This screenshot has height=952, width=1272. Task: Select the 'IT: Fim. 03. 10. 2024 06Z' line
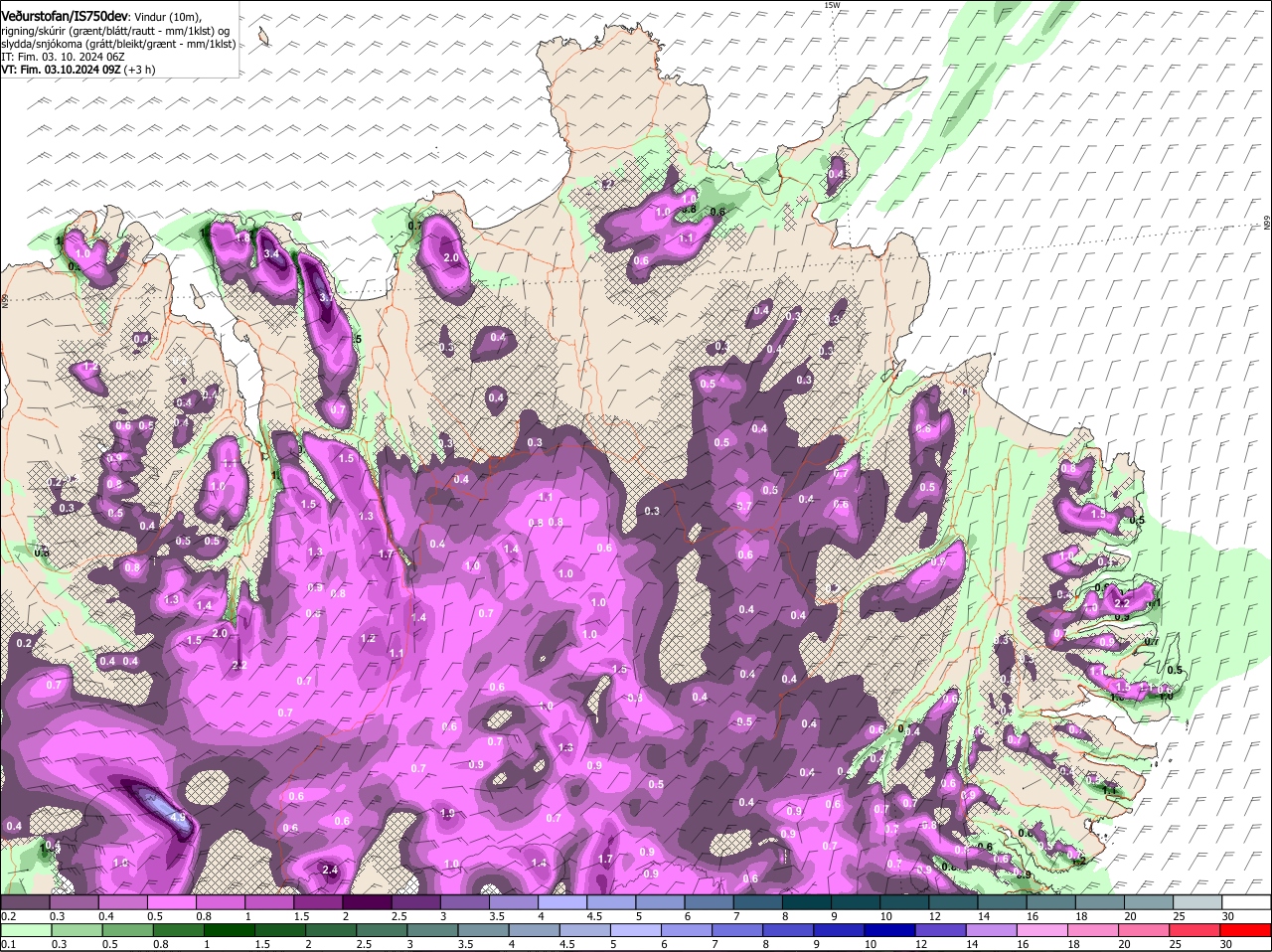click(64, 57)
